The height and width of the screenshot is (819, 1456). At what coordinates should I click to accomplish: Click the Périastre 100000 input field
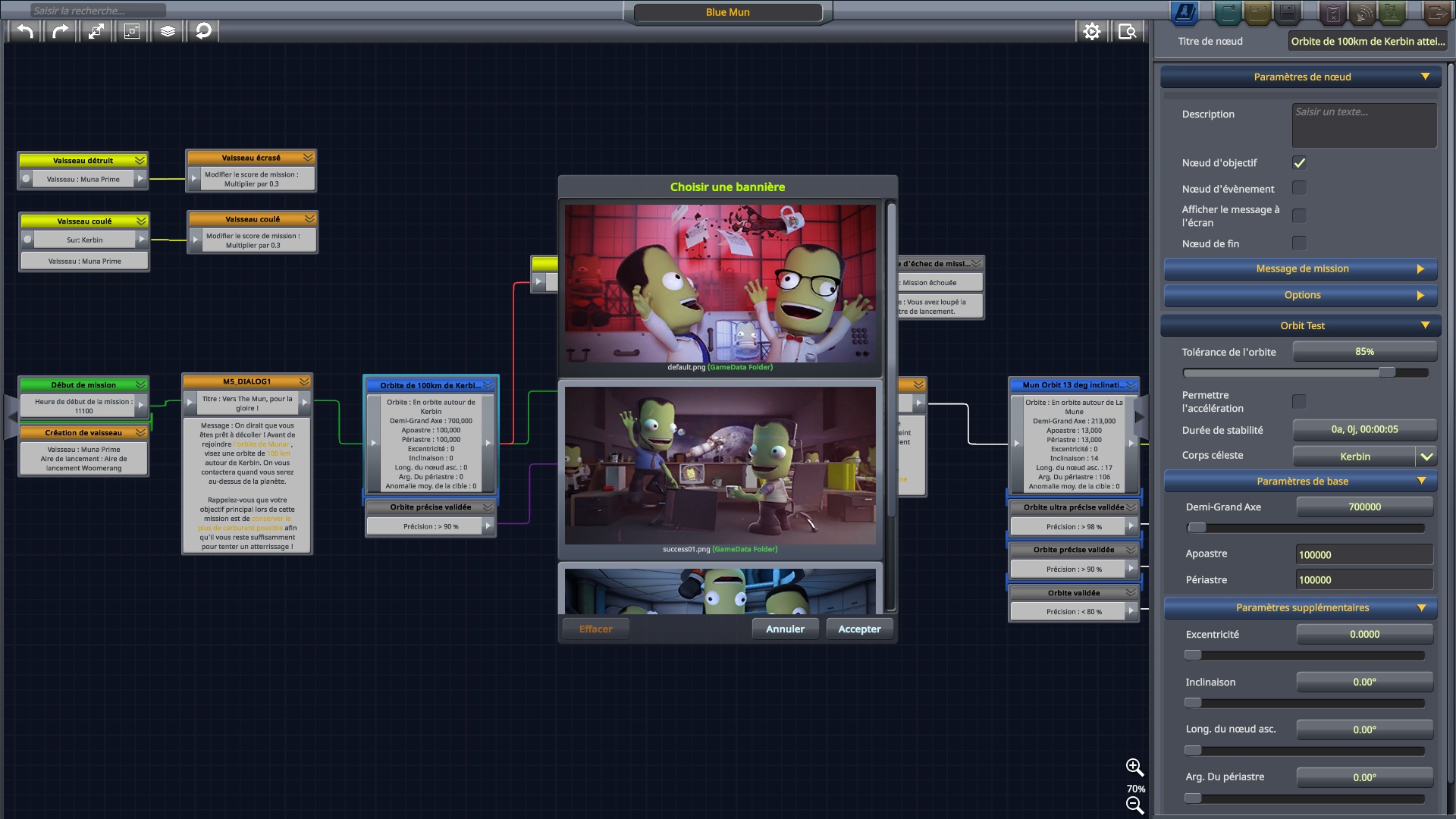(1364, 579)
